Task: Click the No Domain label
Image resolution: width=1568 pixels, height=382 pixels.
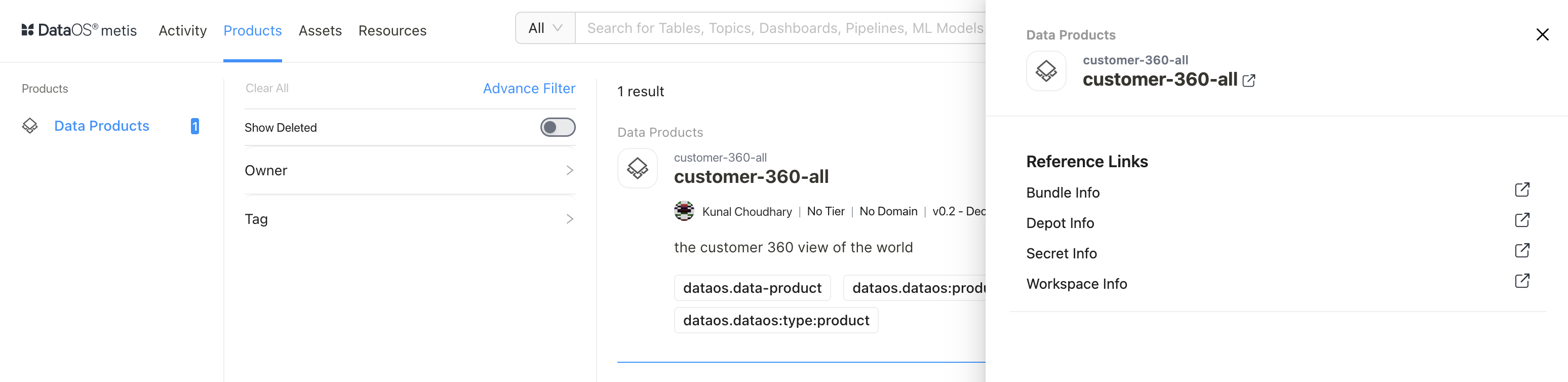Action: point(888,211)
